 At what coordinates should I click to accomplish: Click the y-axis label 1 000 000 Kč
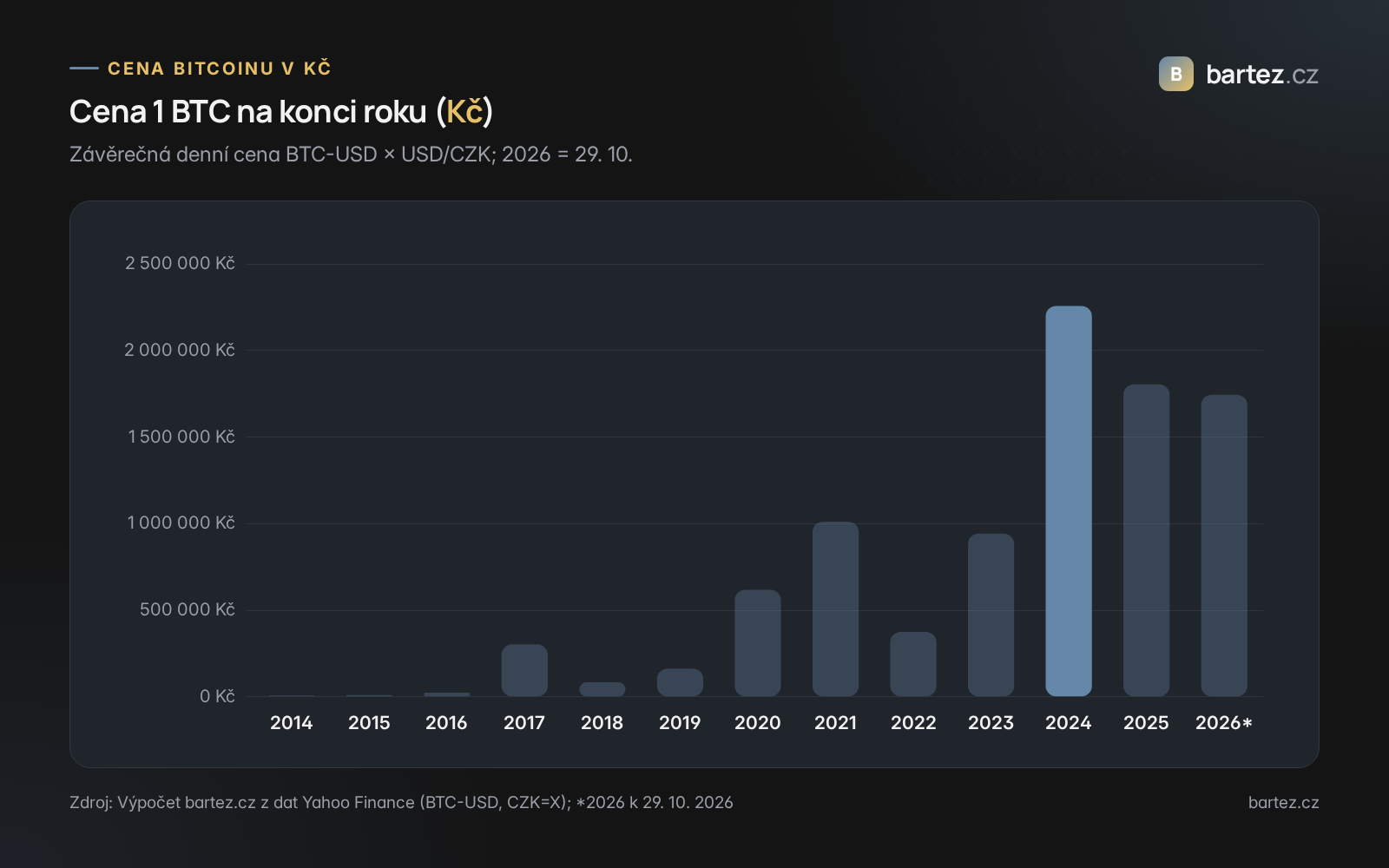181,523
